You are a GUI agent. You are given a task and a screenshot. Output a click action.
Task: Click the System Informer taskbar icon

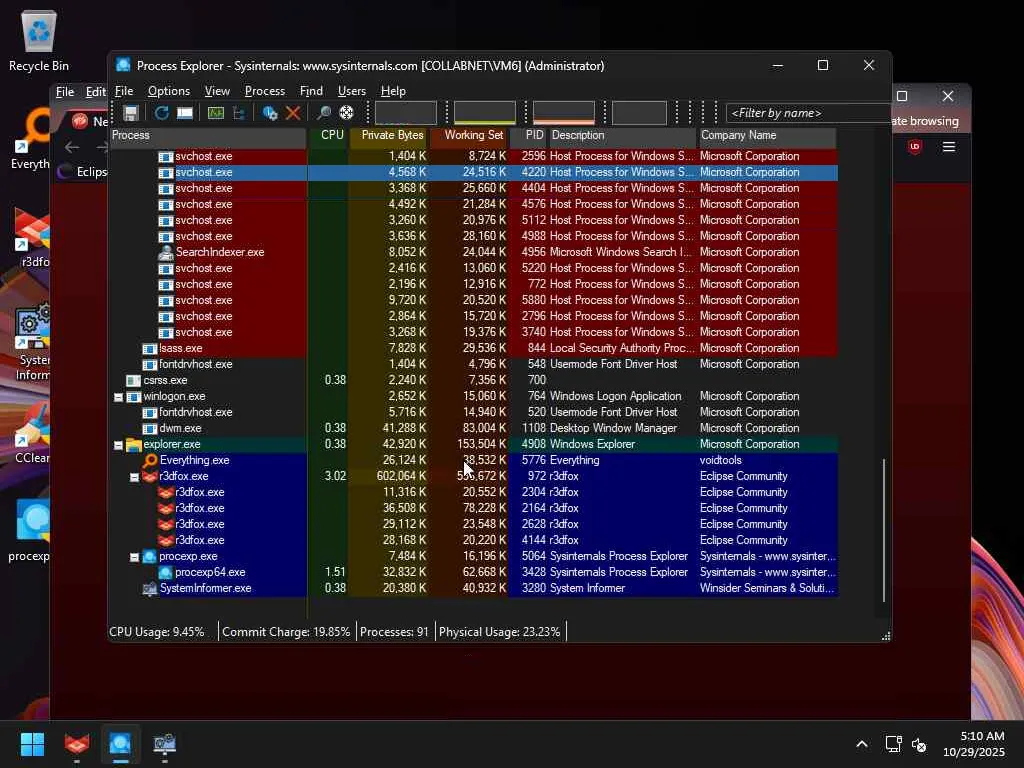[165, 744]
